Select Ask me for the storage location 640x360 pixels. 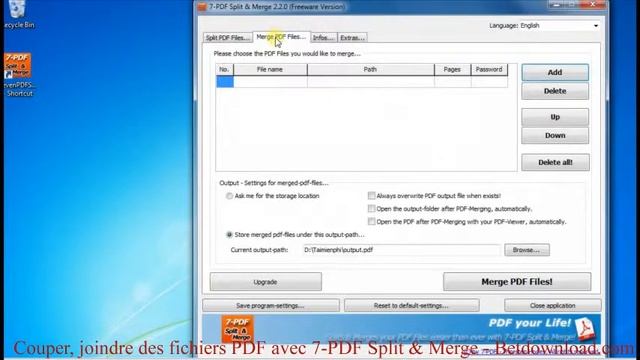pos(229,196)
